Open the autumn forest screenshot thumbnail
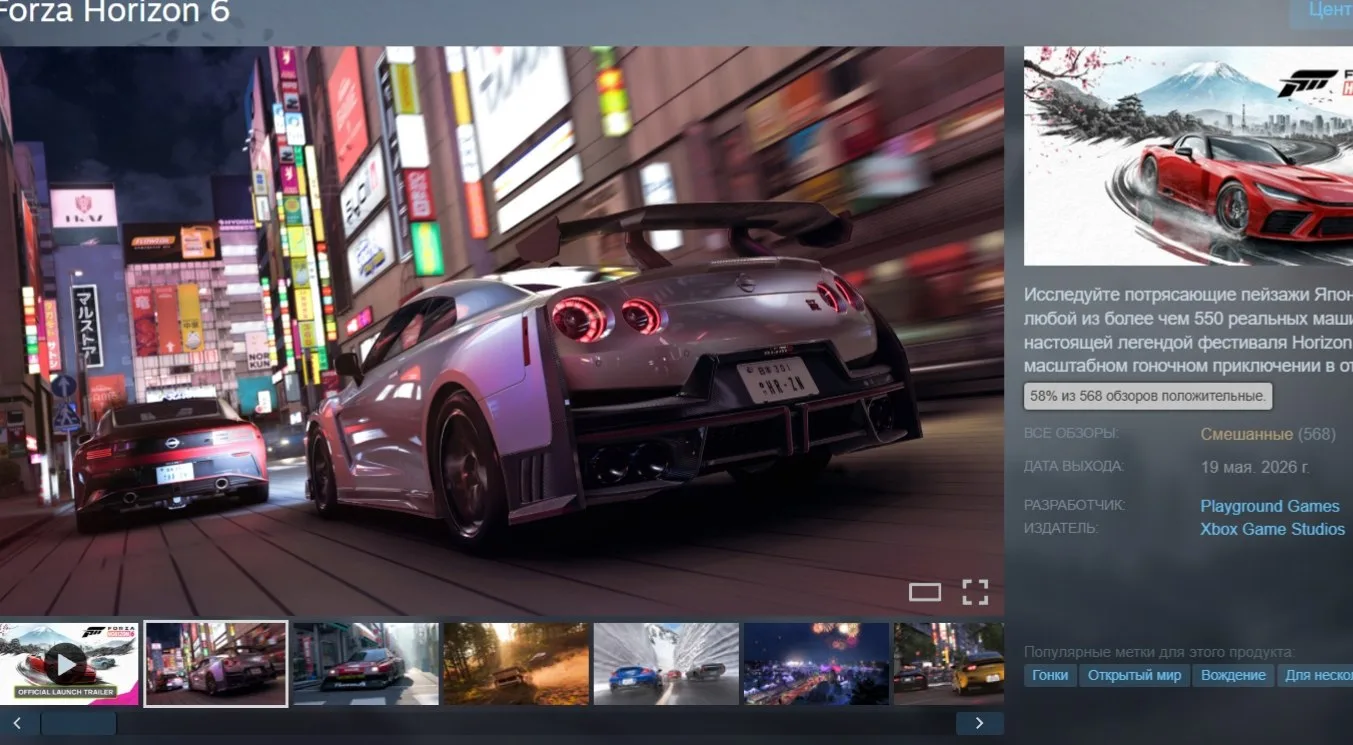The height and width of the screenshot is (745, 1353). [x=516, y=664]
